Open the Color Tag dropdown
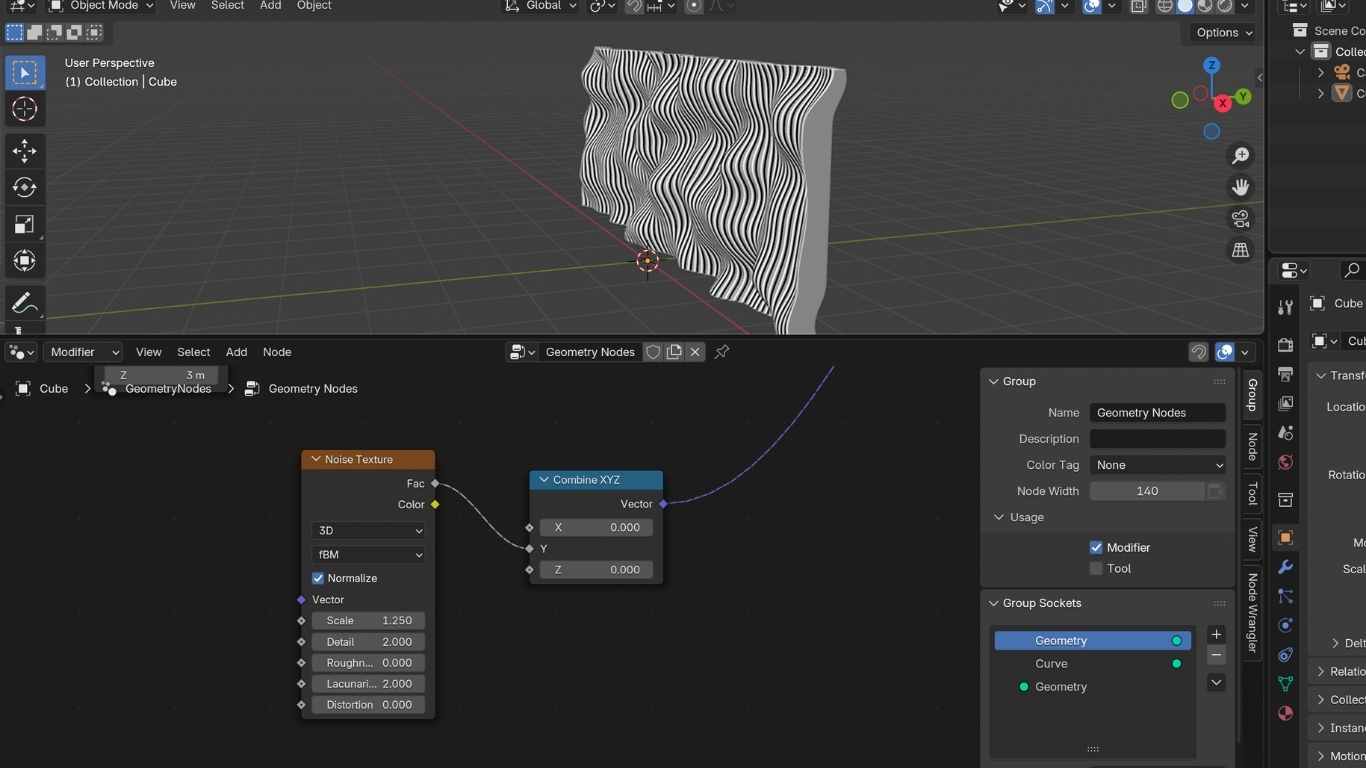Image resolution: width=1366 pixels, height=768 pixels. tap(1157, 465)
